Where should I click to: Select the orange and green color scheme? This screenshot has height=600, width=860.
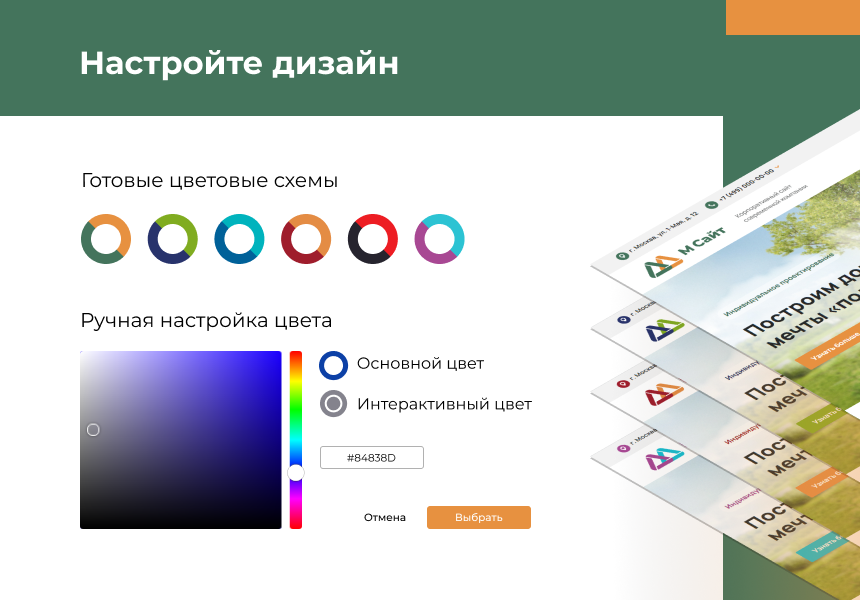pyautogui.click(x=106, y=239)
